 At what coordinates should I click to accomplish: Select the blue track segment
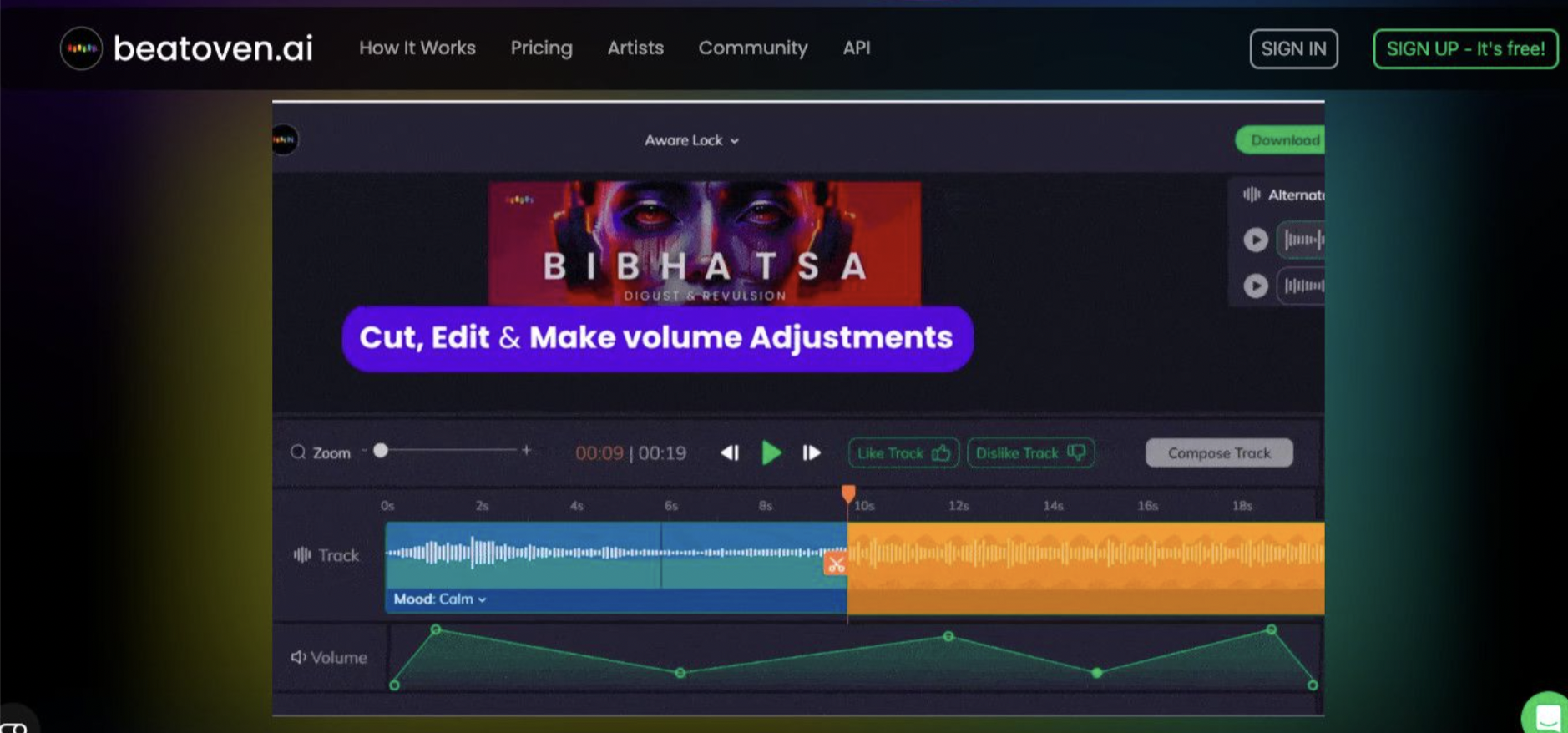[x=615, y=568]
